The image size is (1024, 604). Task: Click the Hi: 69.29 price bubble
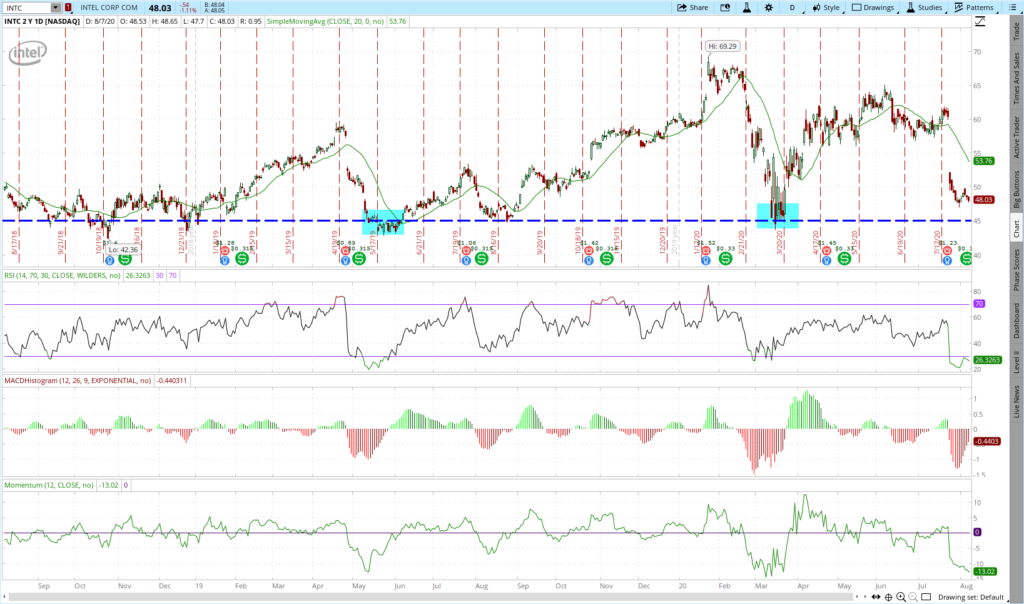coord(722,46)
